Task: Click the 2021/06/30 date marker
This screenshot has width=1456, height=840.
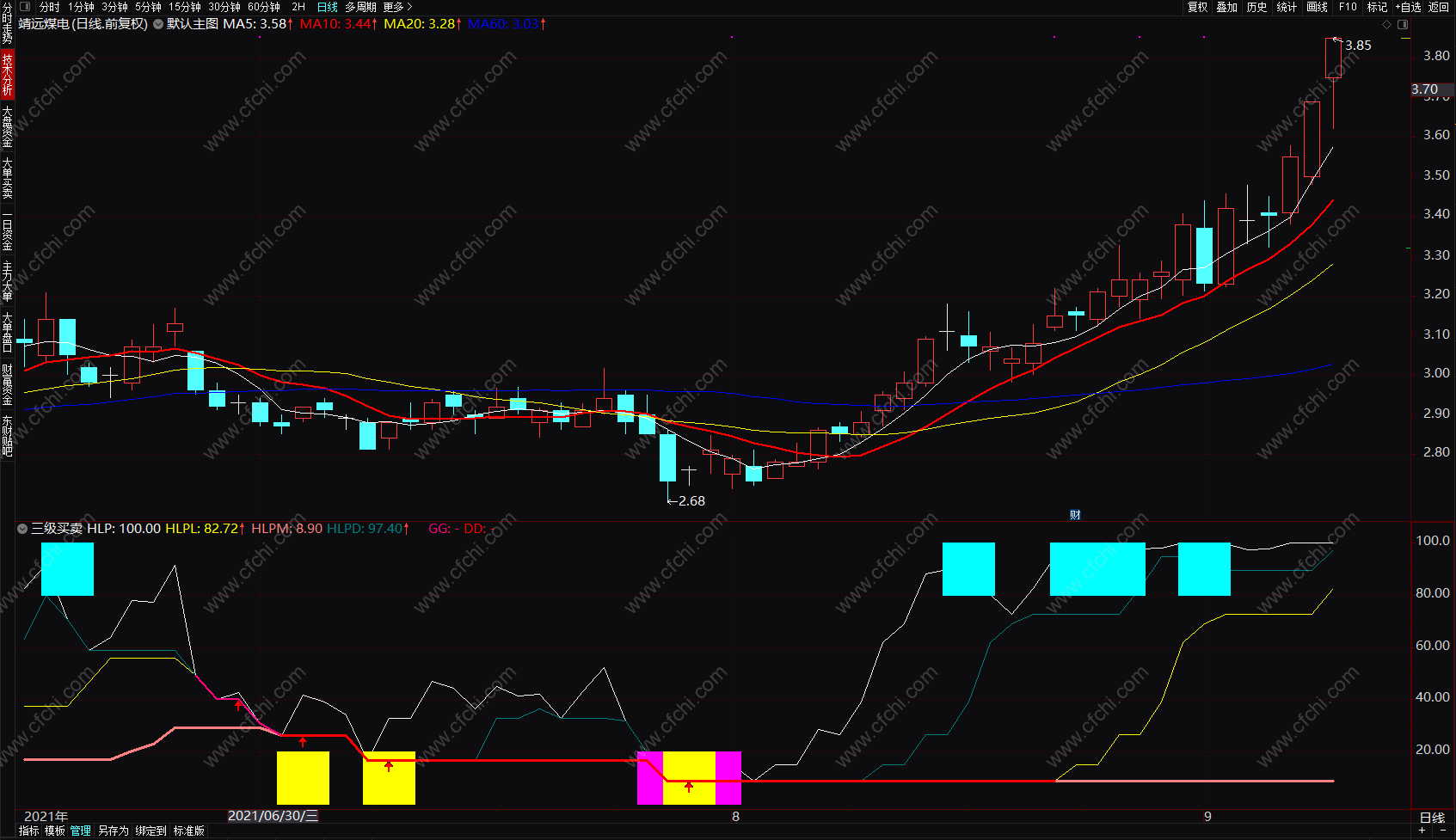Action: pos(273,816)
